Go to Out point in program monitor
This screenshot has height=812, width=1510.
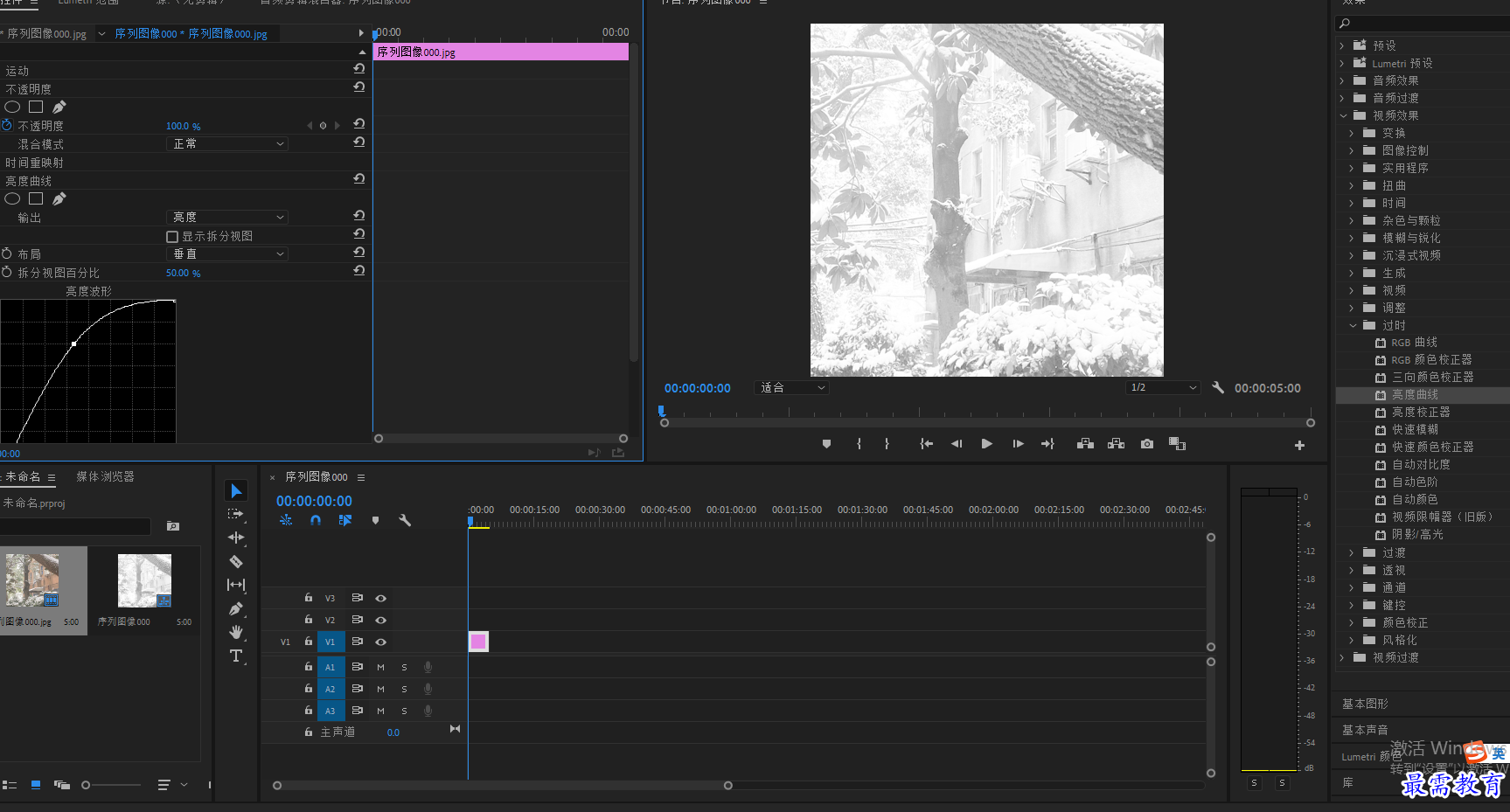(x=1047, y=444)
